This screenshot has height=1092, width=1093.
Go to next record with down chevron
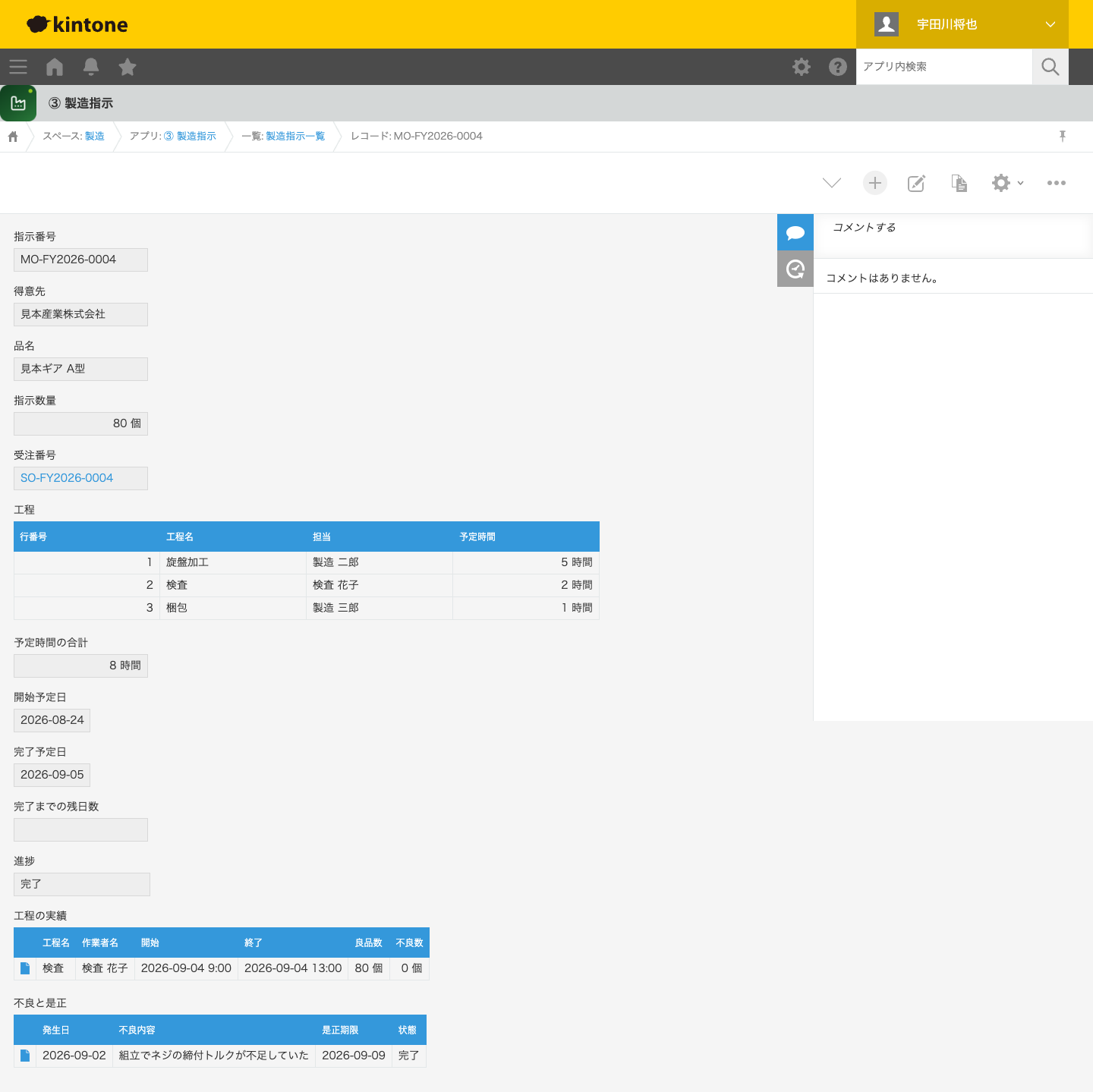coord(832,183)
